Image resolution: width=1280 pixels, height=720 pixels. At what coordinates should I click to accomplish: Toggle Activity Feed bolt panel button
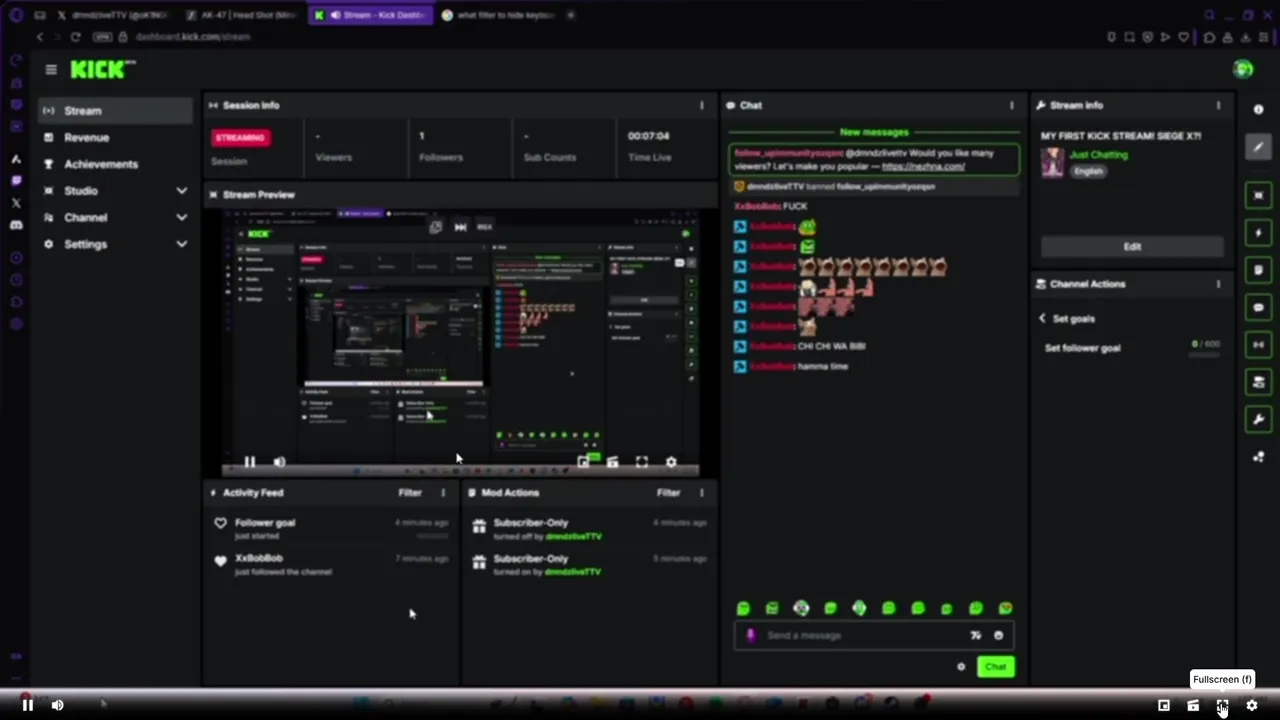coord(1259,233)
